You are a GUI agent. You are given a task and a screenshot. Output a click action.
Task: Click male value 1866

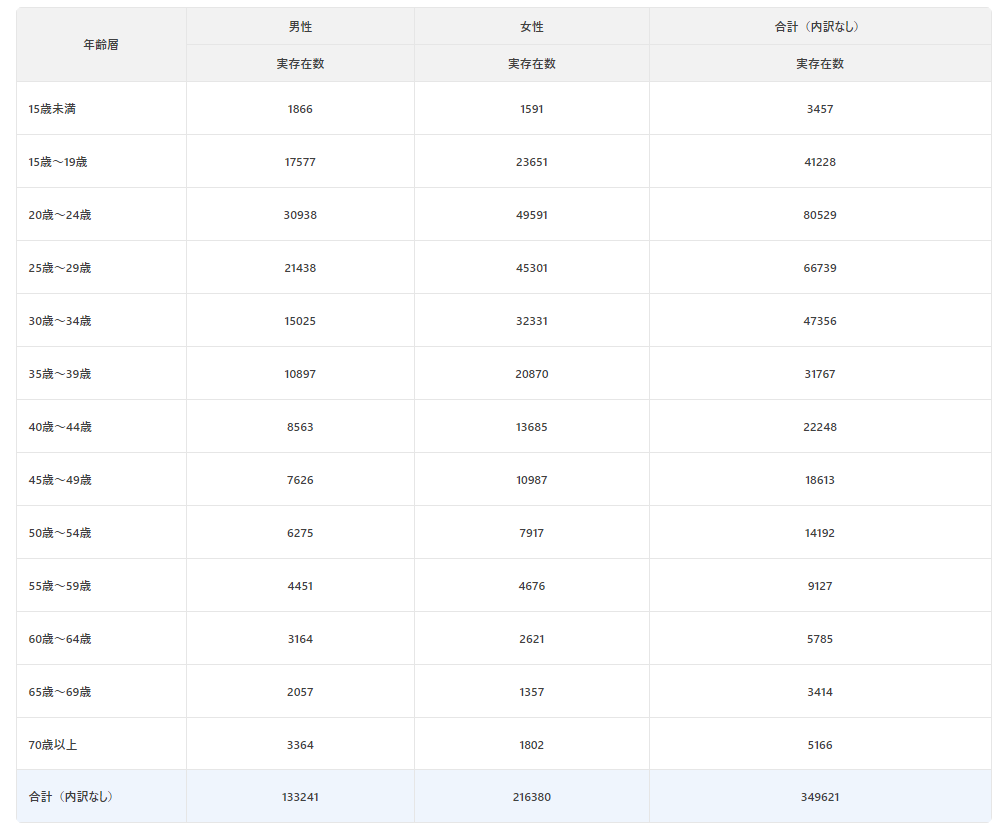point(300,109)
